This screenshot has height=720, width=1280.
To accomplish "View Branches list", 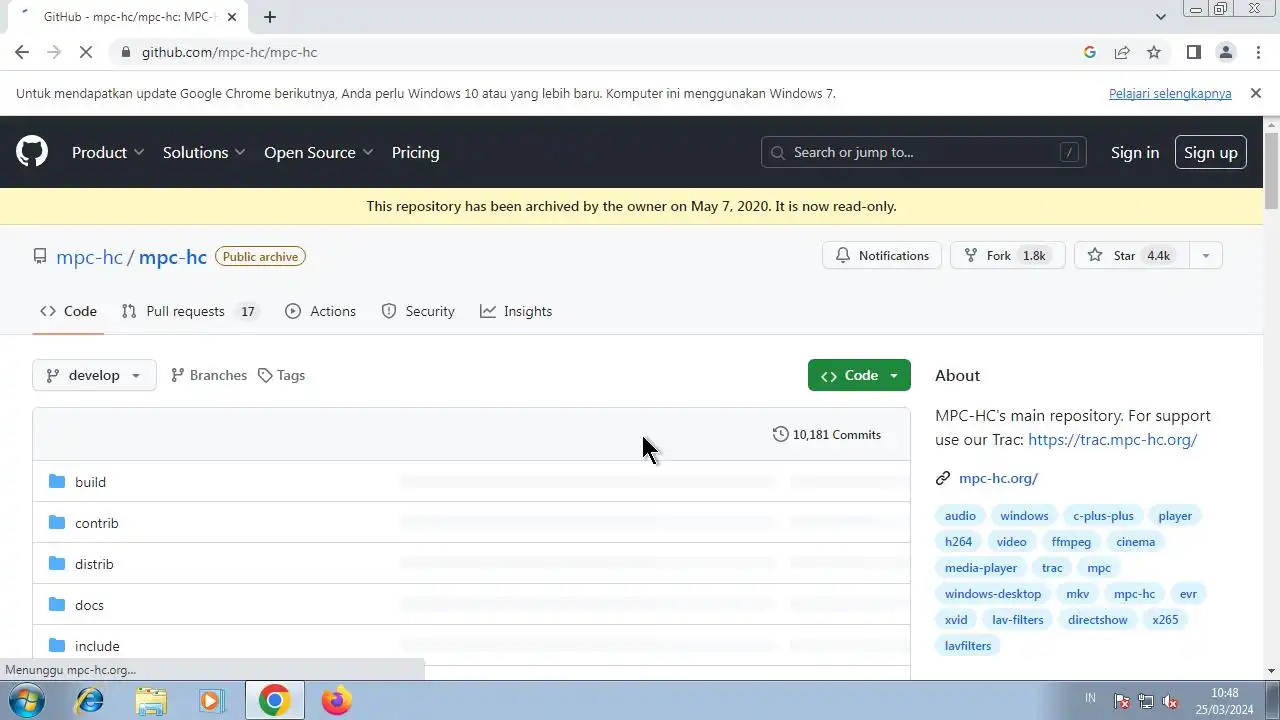I will pyautogui.click(x=209, y=375).
